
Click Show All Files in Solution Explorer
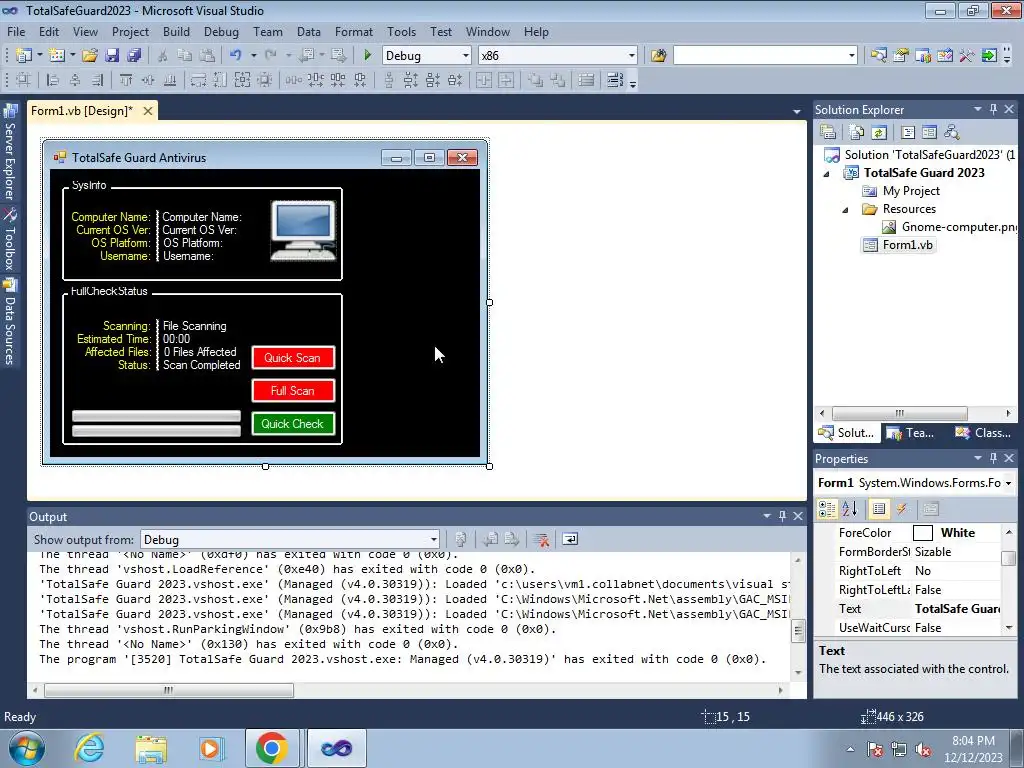pyautogui.click(x=857, y=133)
